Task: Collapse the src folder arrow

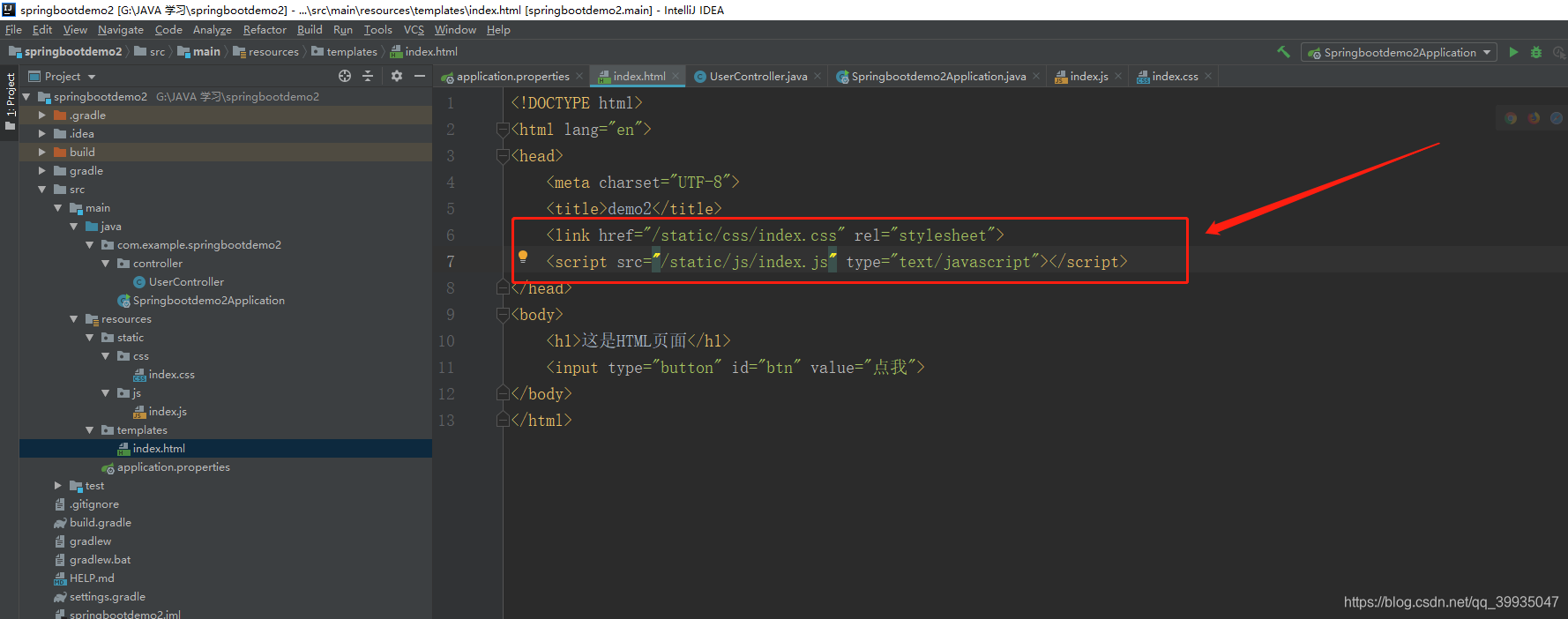Action: (41, 190)
